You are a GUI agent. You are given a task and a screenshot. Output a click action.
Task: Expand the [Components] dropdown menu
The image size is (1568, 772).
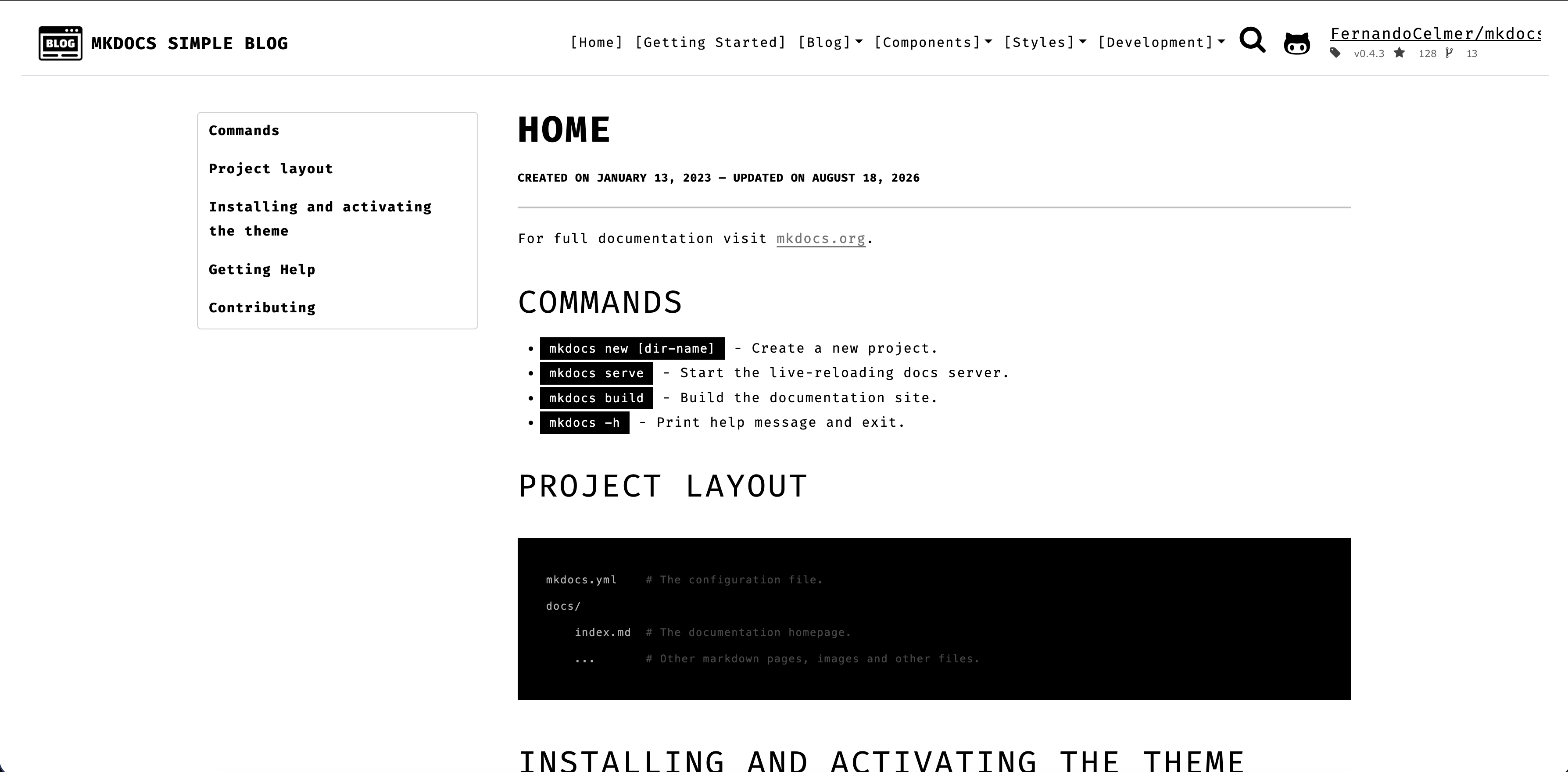pyautogui.click(x=933, y=43)
